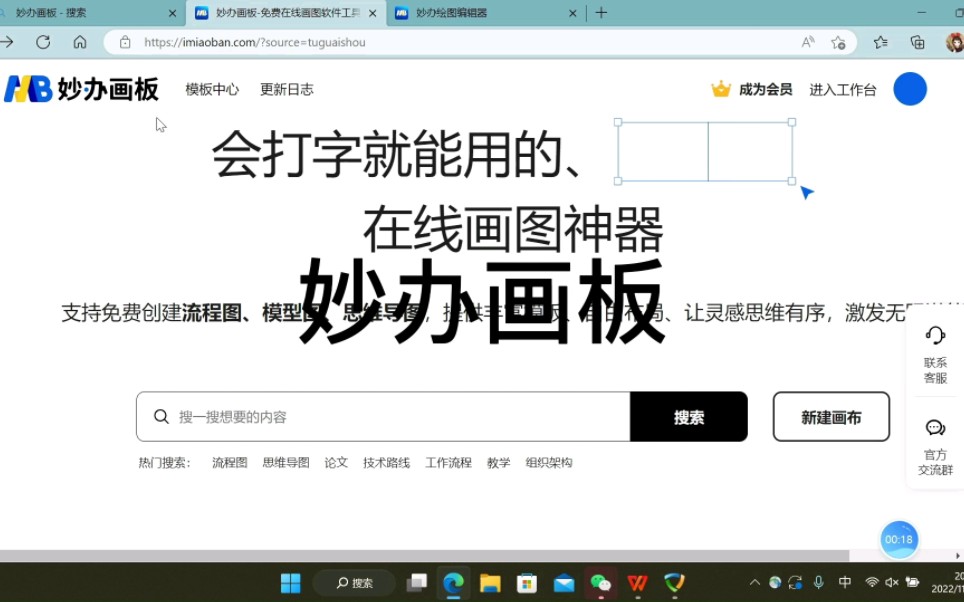Image resolution: width=964 pixels, height=602 pixels.
Task: Click the browser refresh icon
Action: [43, 42]
